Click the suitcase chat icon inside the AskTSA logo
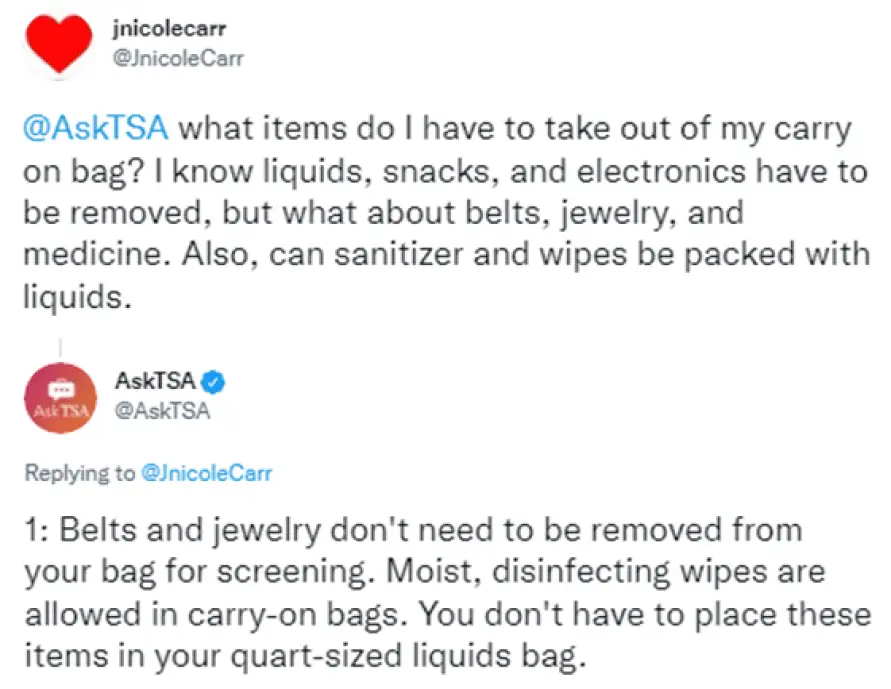891x689 pixels. coord(61,390)
